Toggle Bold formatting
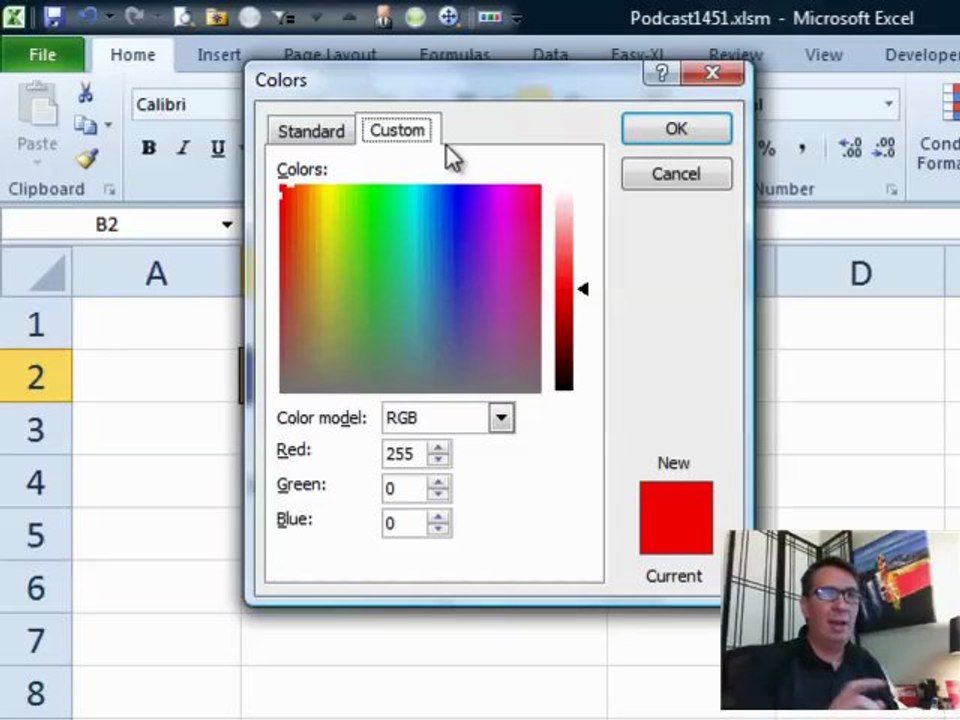This screenshot has height=720, width=960. [148, 148]
